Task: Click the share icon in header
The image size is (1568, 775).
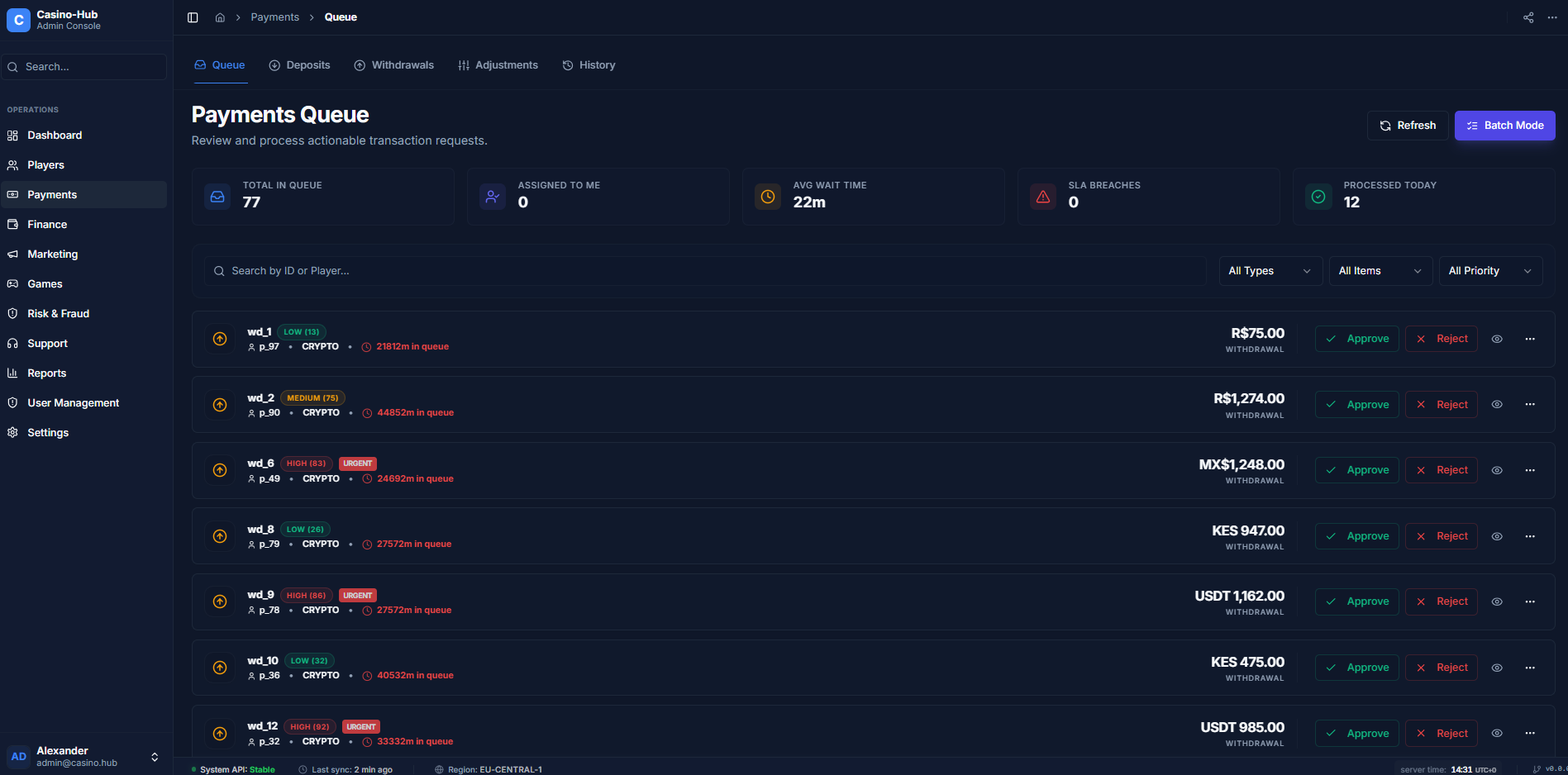Action: click(1528, 17)
